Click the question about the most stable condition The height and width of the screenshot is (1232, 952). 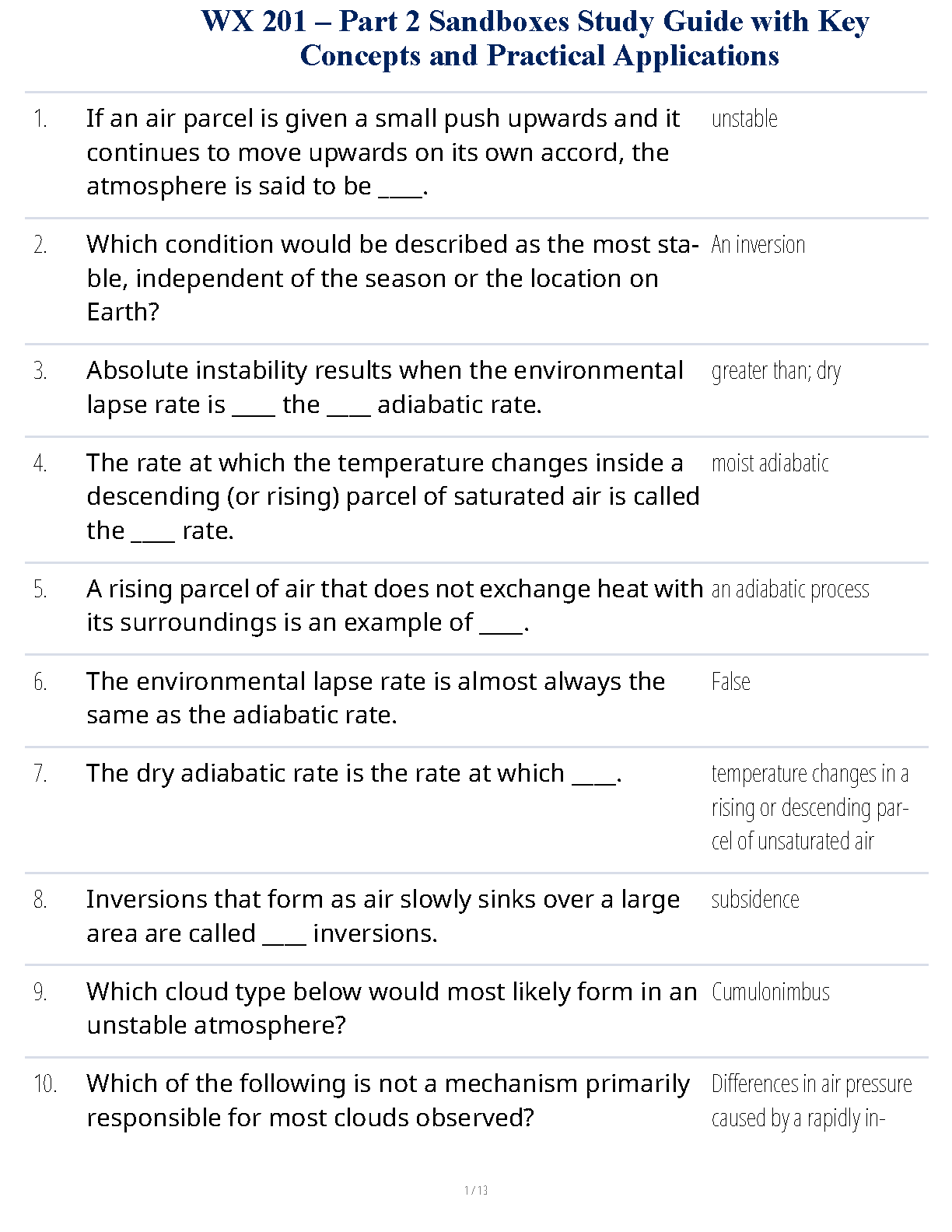[x=391, y=278]
